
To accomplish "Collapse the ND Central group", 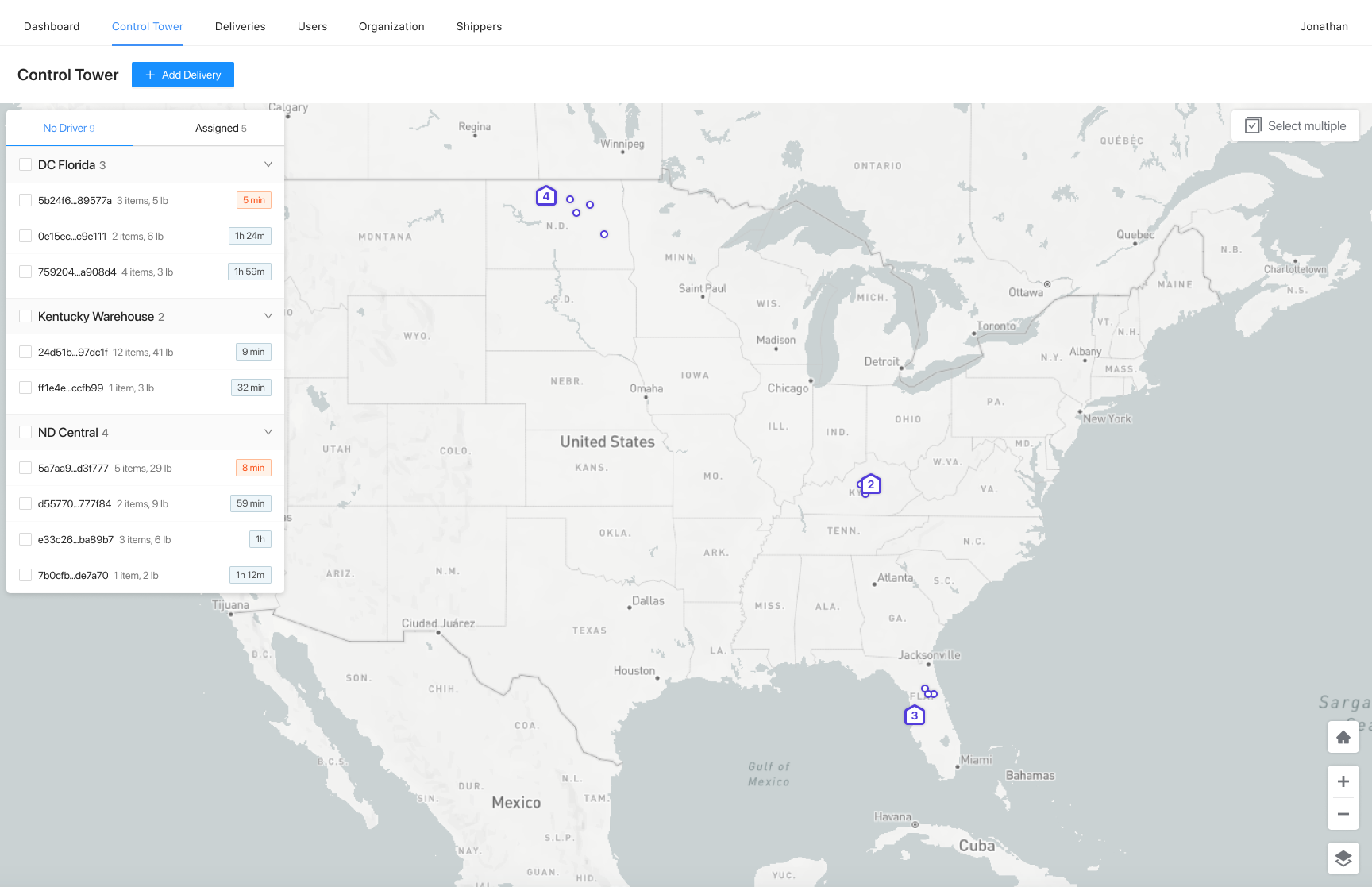I will (268, 432).
